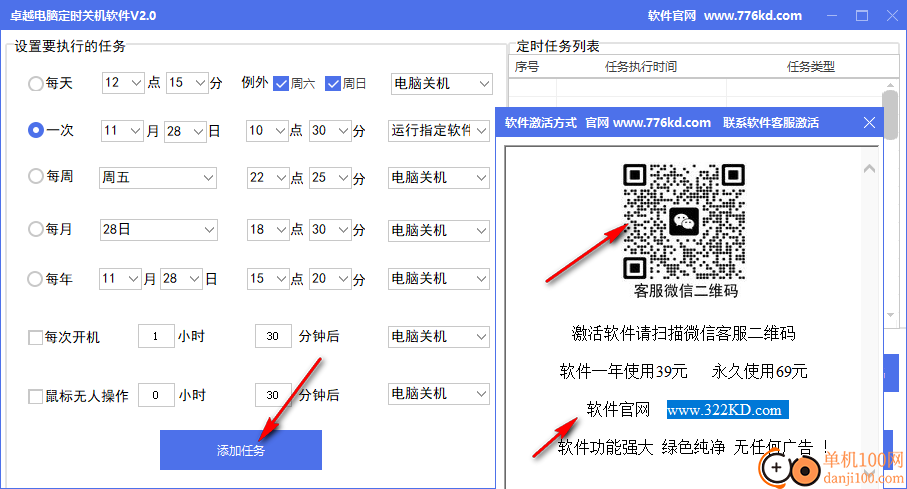Enable the 鼠标无人操作 checkbox
Image resolution: width=907 pixels, height=489 pixels.
(x=35, y=396)
